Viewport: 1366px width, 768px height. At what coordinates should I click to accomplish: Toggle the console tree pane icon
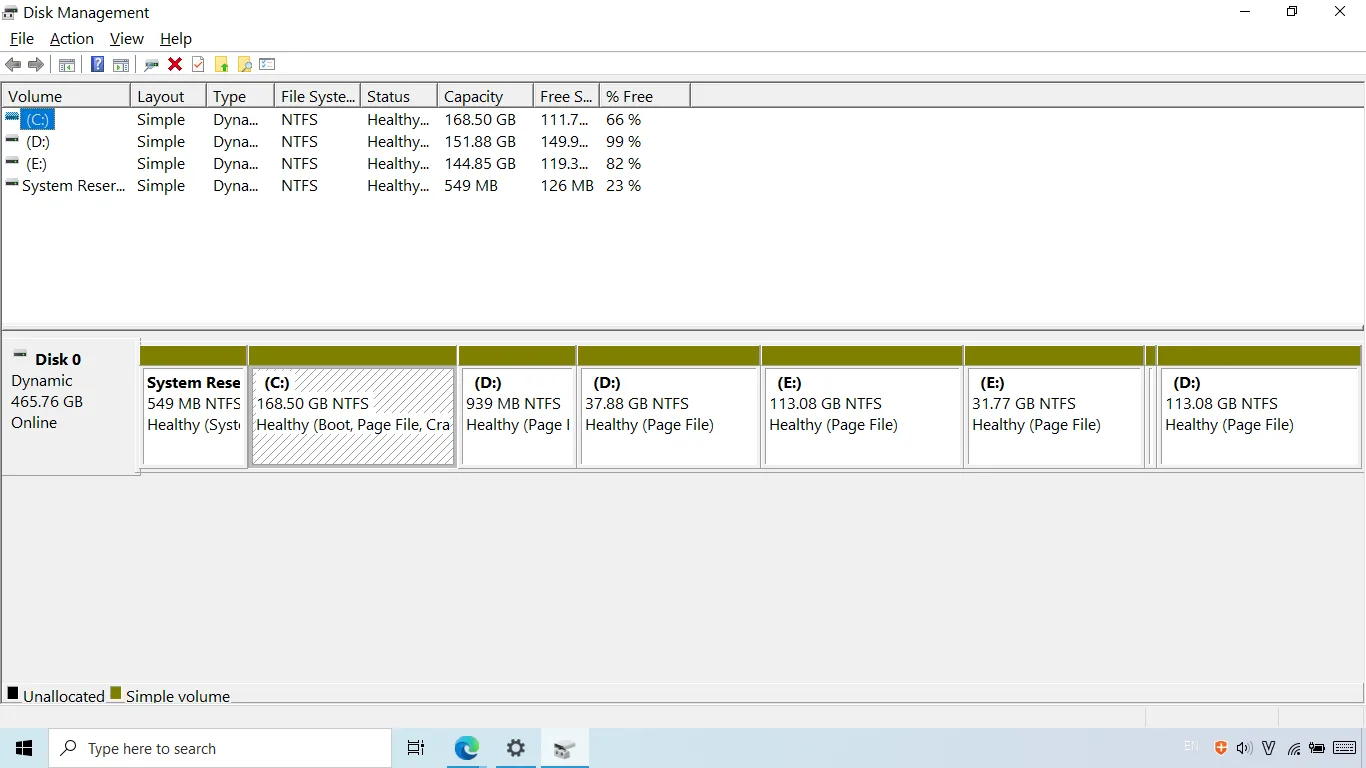pos(66,64)
